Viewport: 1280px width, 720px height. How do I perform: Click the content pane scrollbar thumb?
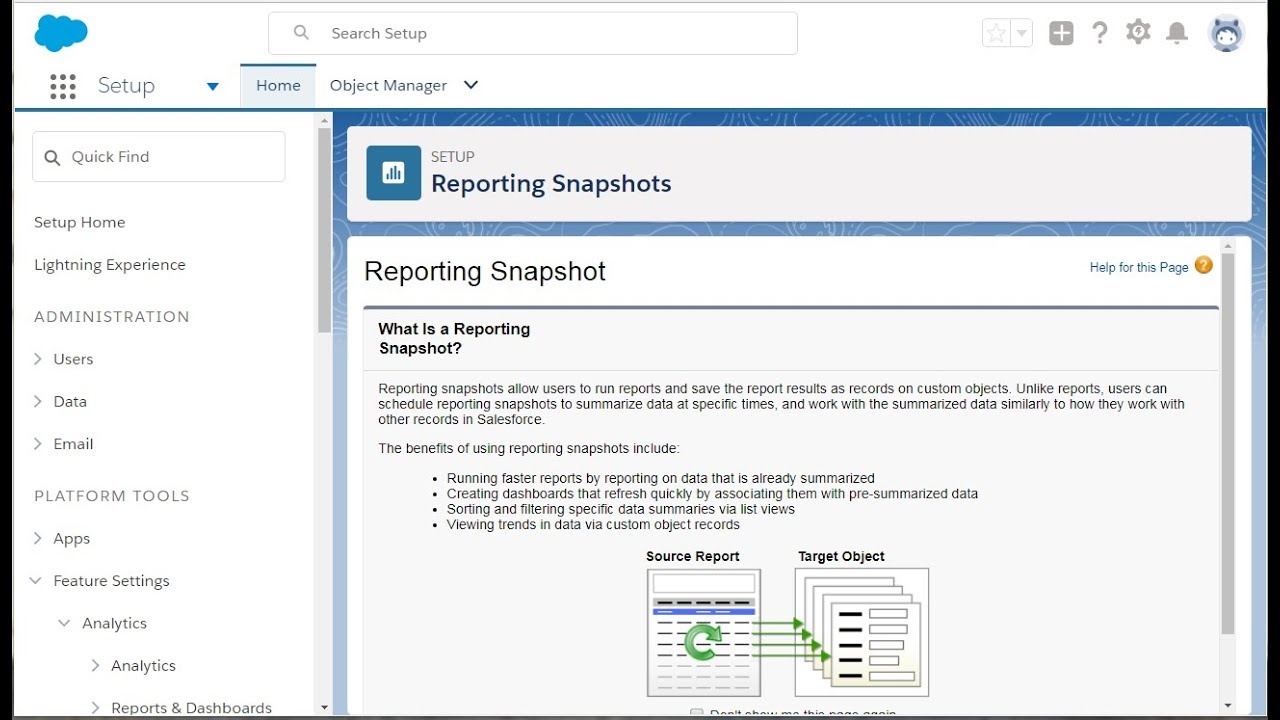tap(1228, 444)
